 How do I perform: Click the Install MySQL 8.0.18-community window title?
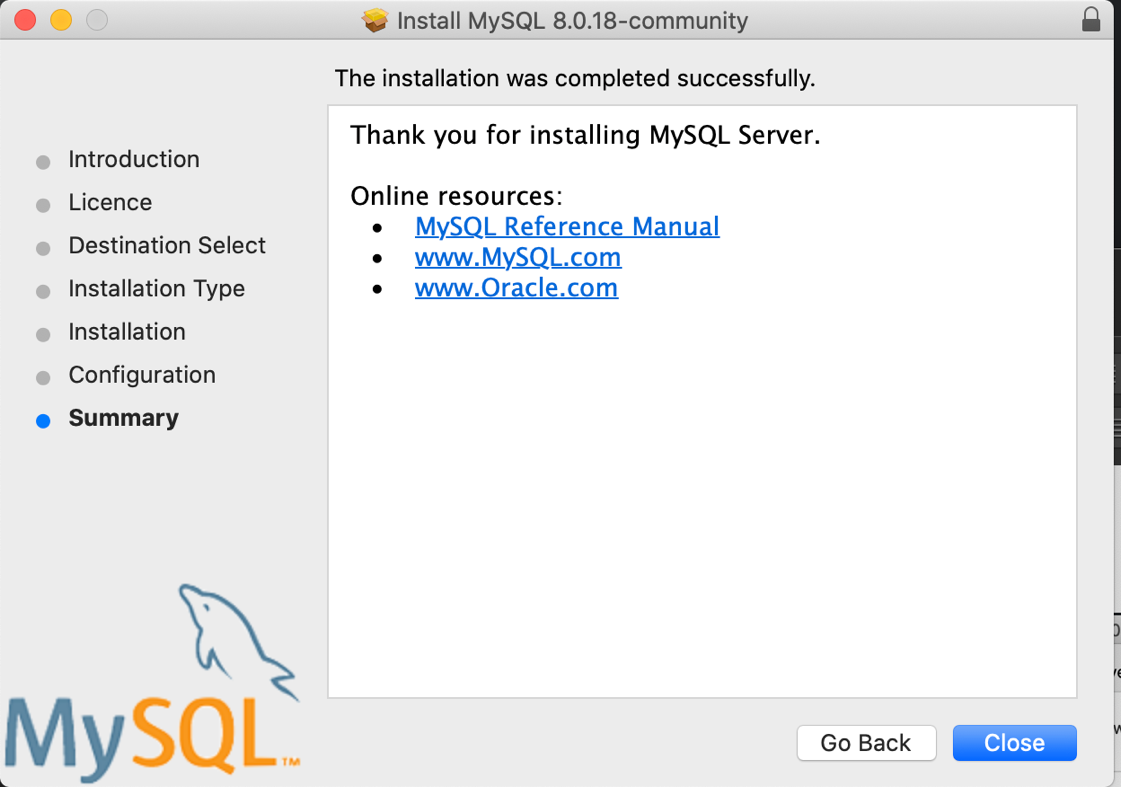point(572,21)
